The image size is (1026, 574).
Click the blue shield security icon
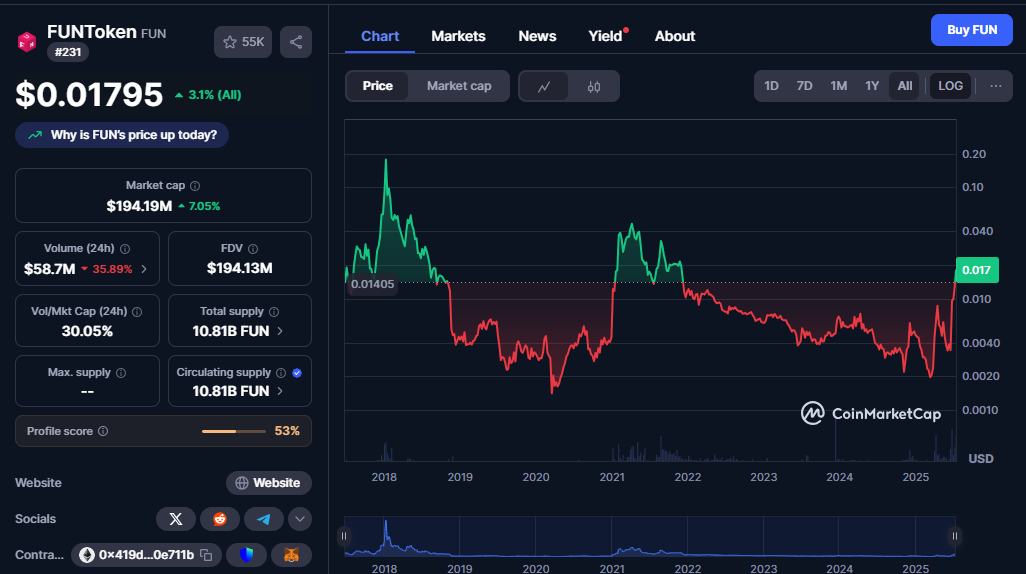[246, 555]
